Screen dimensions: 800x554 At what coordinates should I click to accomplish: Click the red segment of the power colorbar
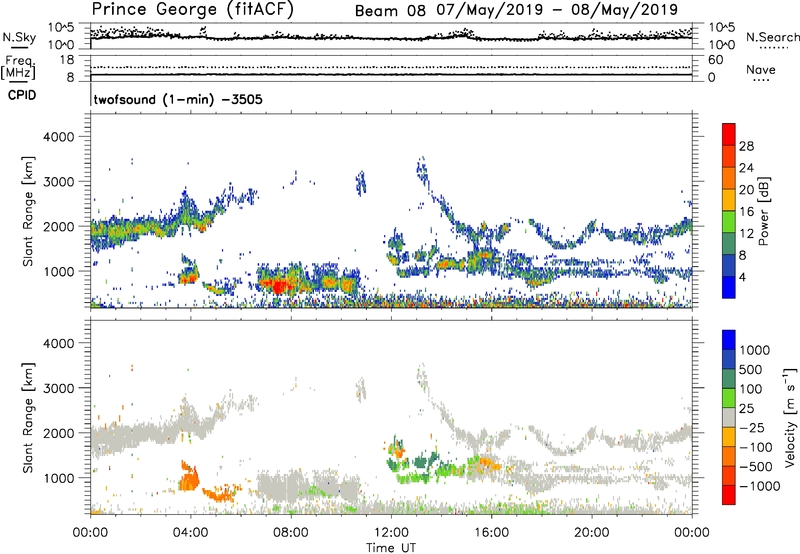pyautogui.click(x=729, y=134)
